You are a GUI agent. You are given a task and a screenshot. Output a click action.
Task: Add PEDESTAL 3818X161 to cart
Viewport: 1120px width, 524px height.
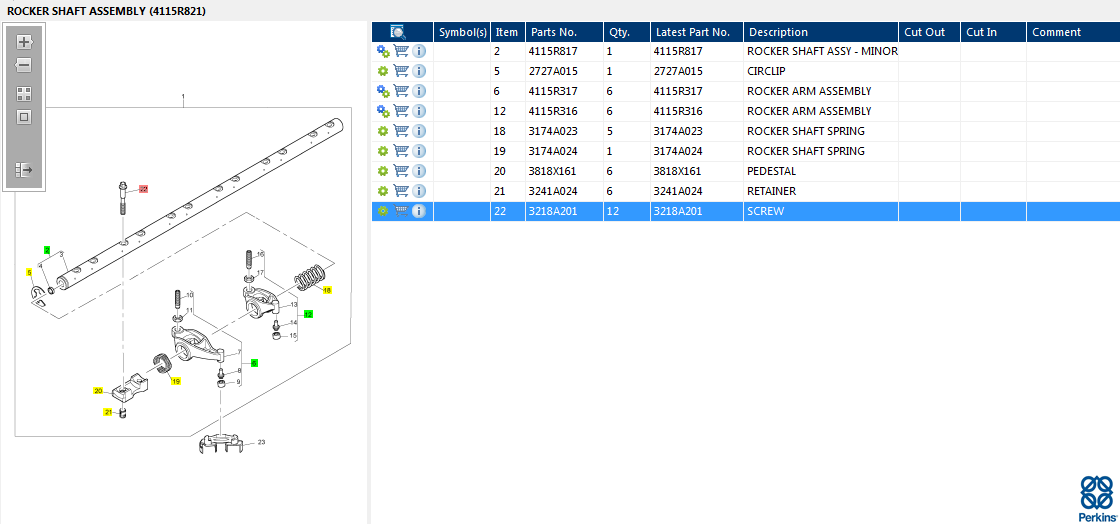tap(401, 171)
